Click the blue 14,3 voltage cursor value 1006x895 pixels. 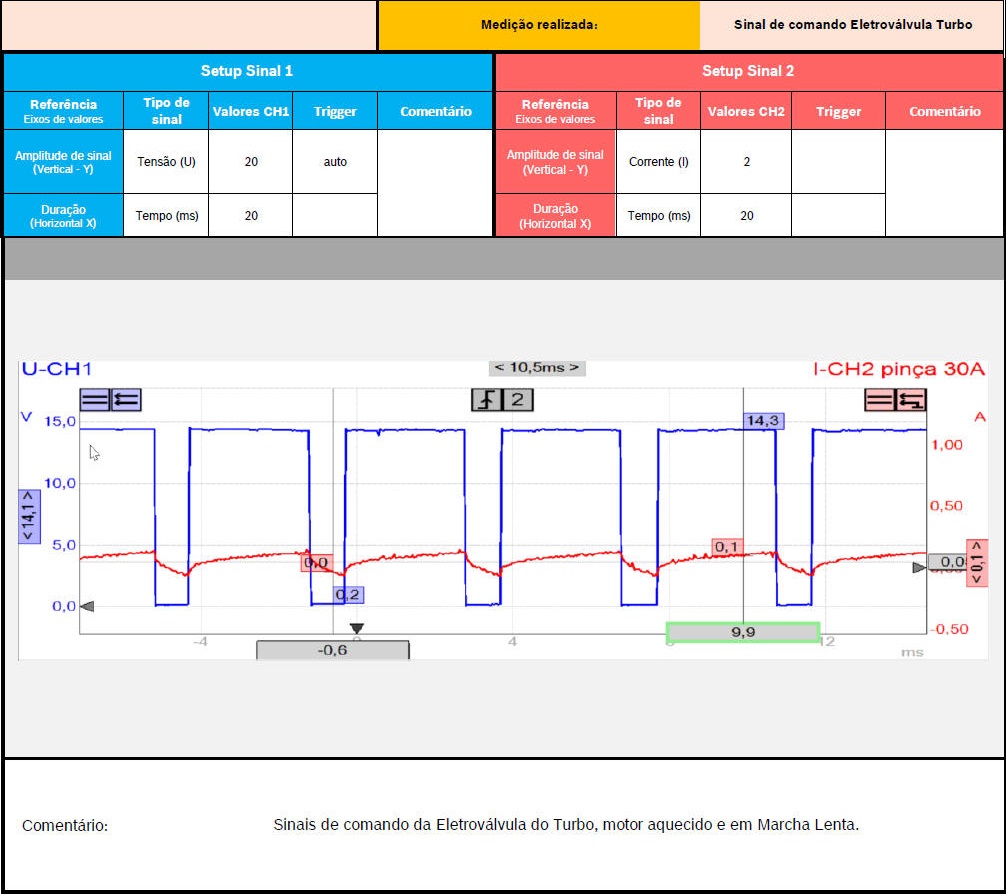pyautogui.click(x=763, y=421)
